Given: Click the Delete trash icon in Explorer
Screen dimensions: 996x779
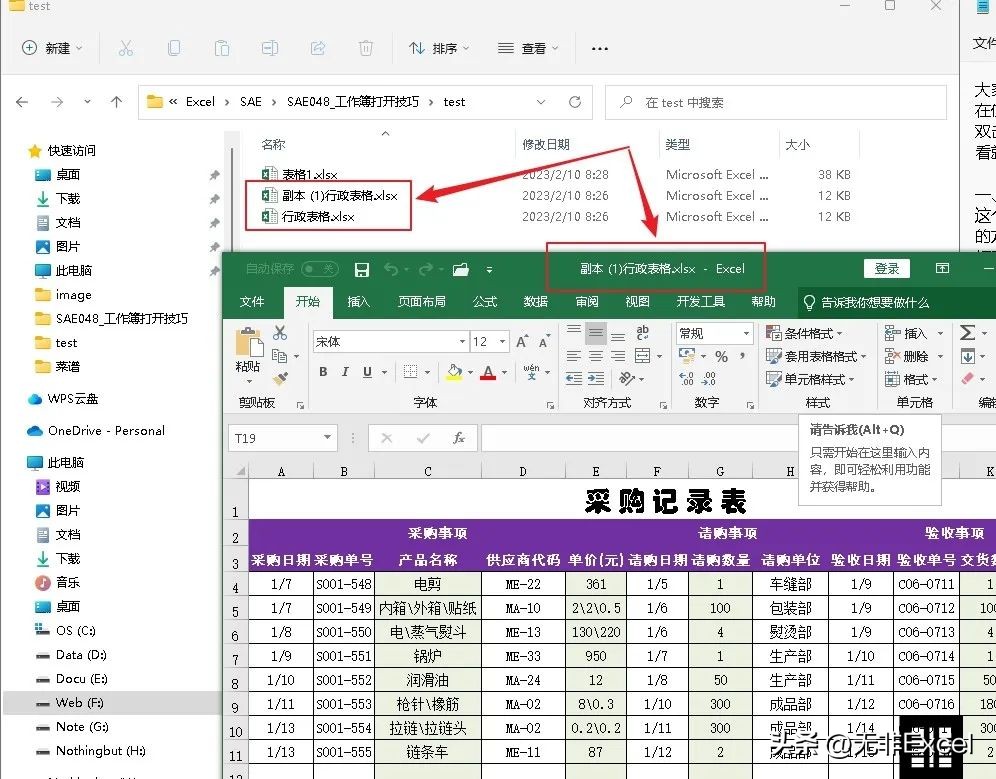Looking at the screenshot, I should click(x=366, y=48).
